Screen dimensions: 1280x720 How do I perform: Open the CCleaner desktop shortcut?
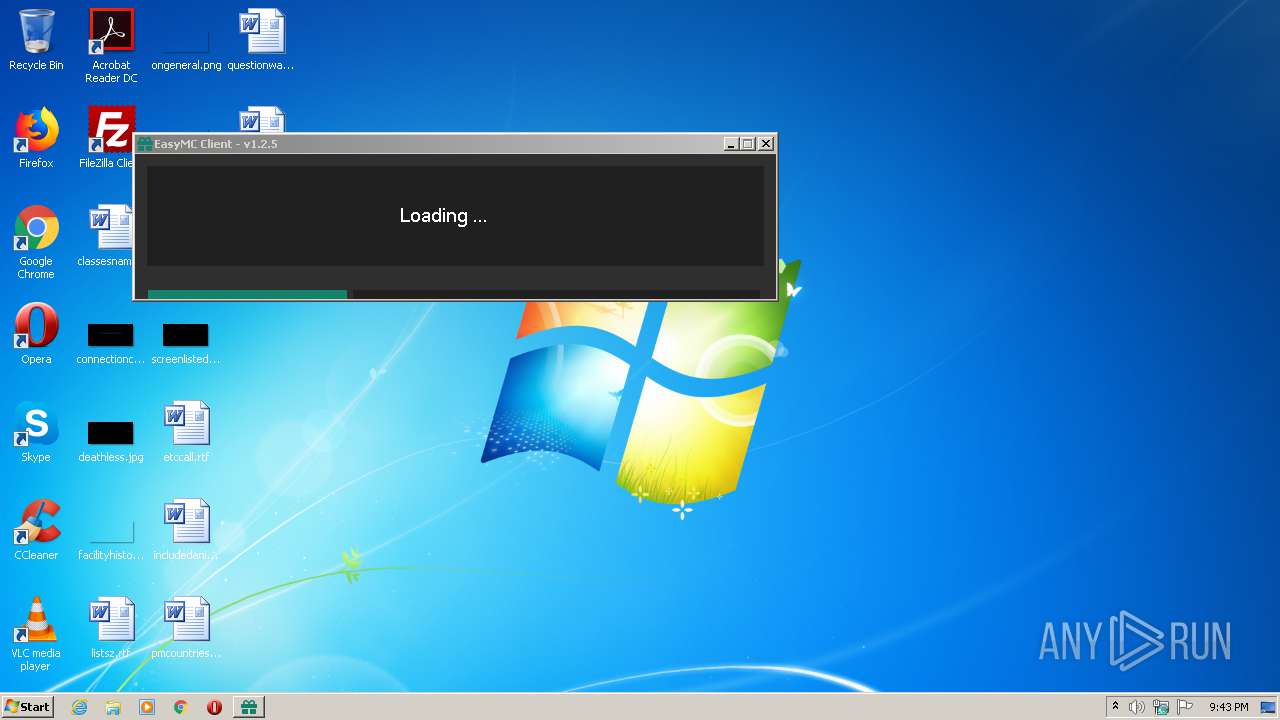(x=36, y=530)
